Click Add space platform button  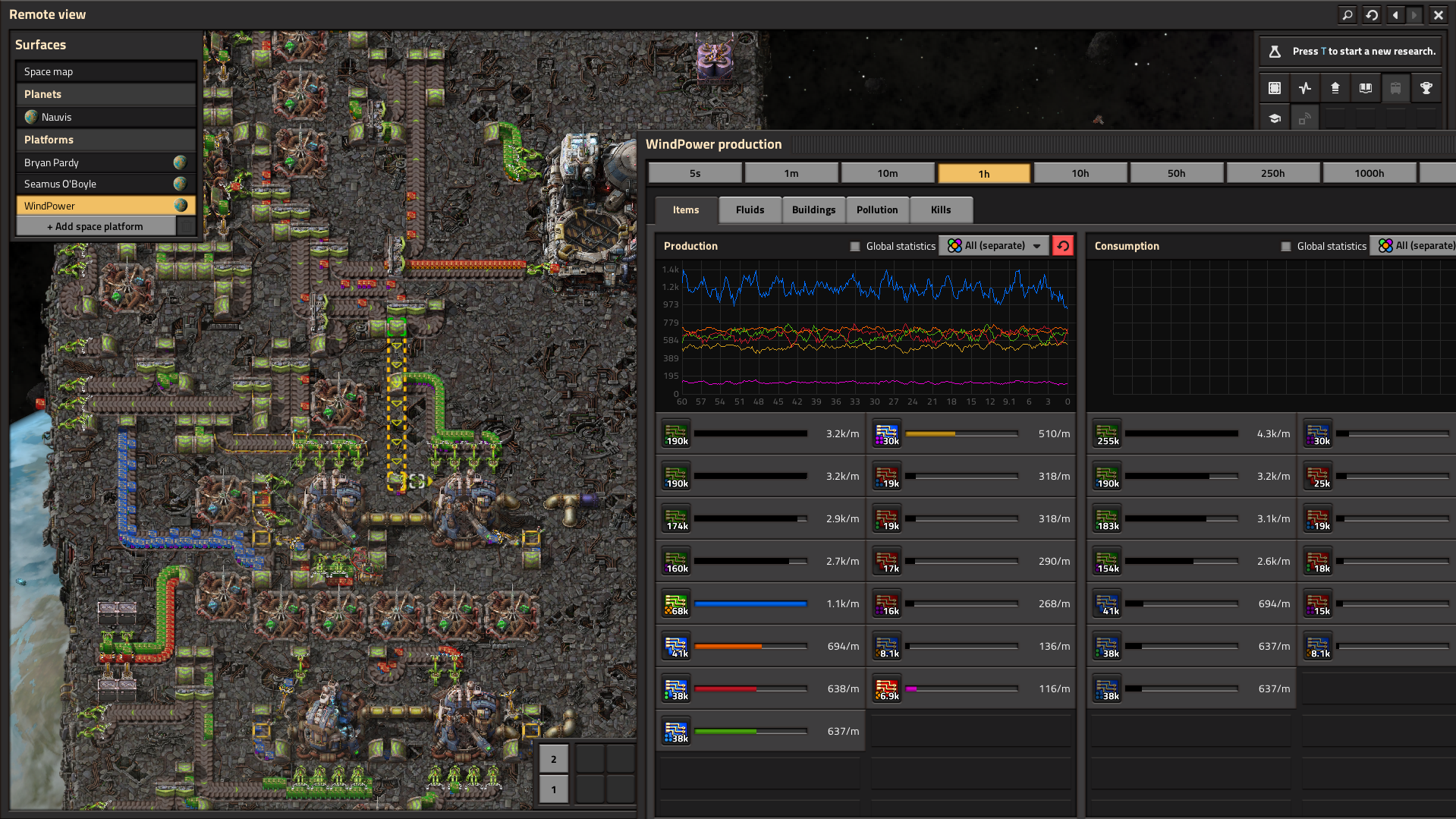click(96, 226)
